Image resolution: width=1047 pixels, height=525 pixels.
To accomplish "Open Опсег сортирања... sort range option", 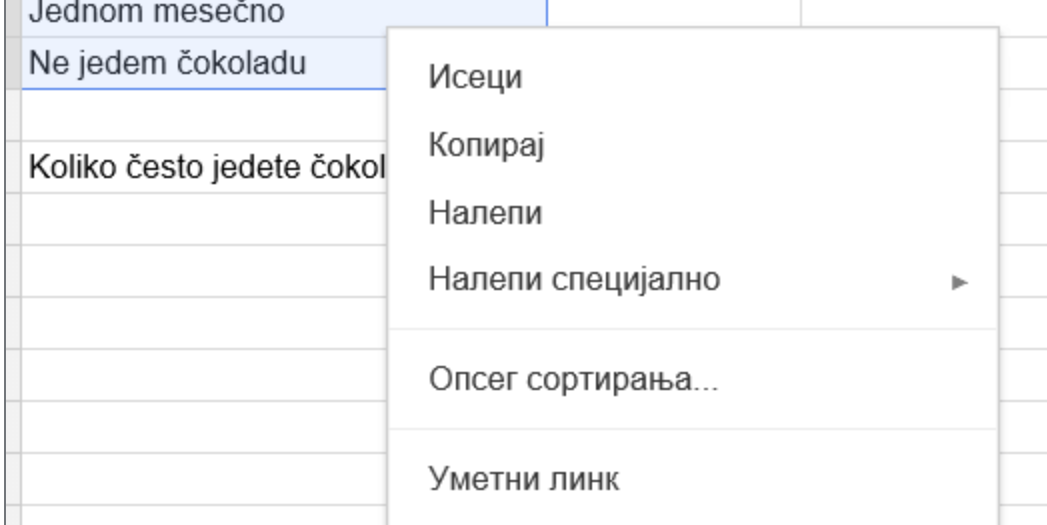I will coord(574,380).
